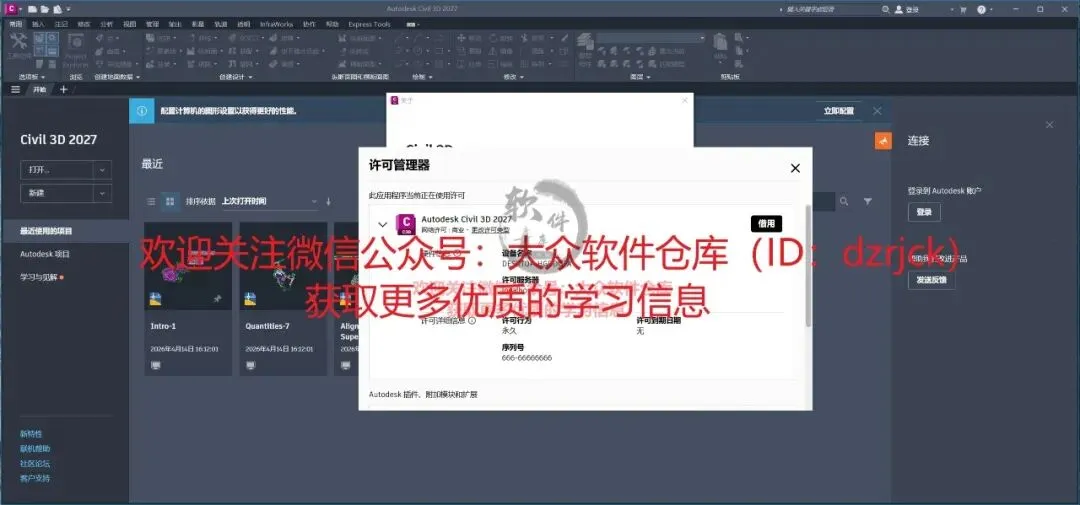Click the orange announcements megaphone icon
1080x505 pixels.
(x=883, y=141)
